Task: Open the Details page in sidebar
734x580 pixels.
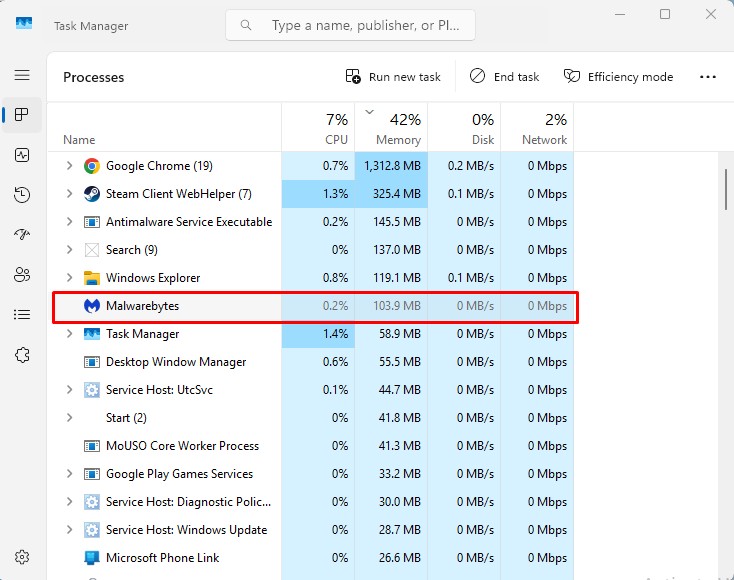Action: click(x=22, y=315)
